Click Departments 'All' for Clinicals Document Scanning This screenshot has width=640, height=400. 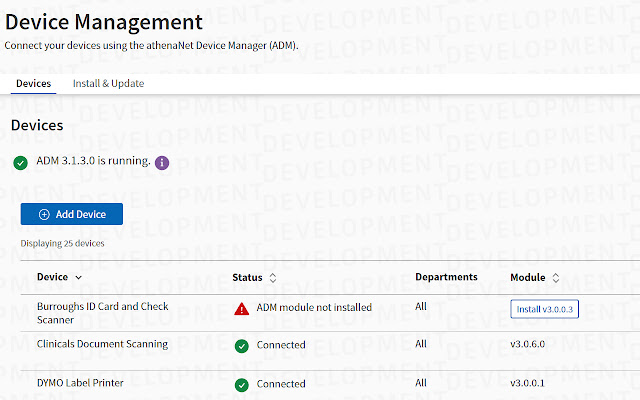tap(421, 344)
